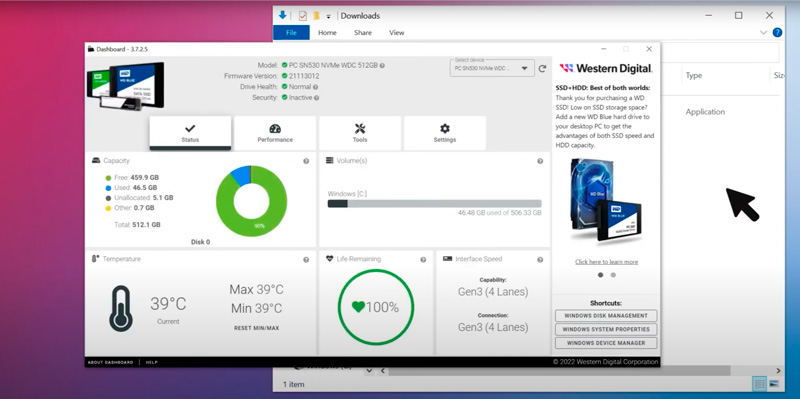Screen dimensions: 800x399
Task: Click the Windows Device Manager shortcut
Action: point(606,343)
